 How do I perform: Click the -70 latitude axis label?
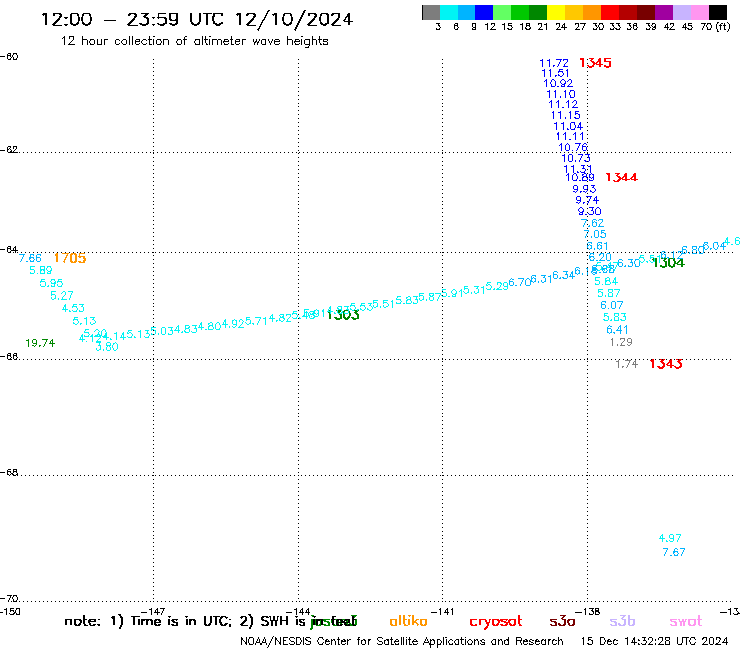9,599
